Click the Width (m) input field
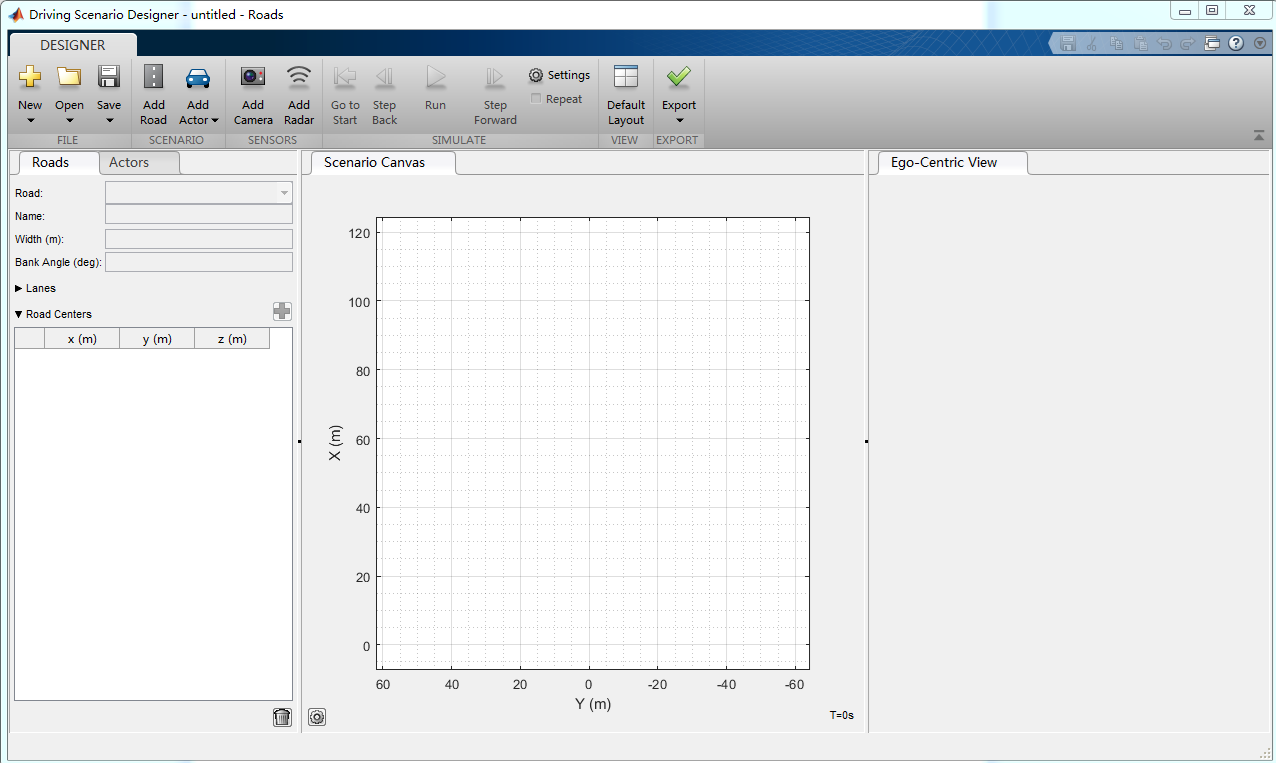This screenshot has width=1276, height=763. (199, 238)
